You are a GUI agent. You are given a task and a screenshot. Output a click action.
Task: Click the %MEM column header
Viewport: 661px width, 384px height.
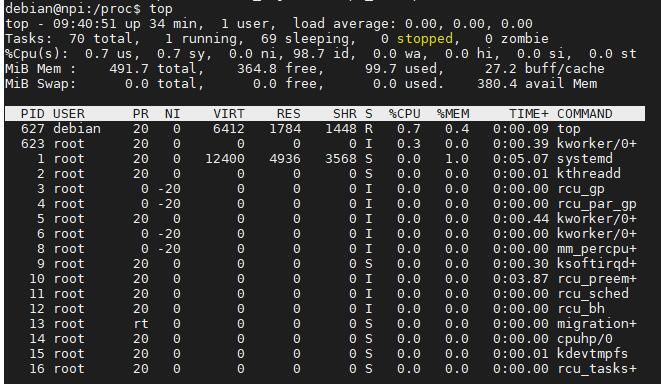tap(453, 114)
